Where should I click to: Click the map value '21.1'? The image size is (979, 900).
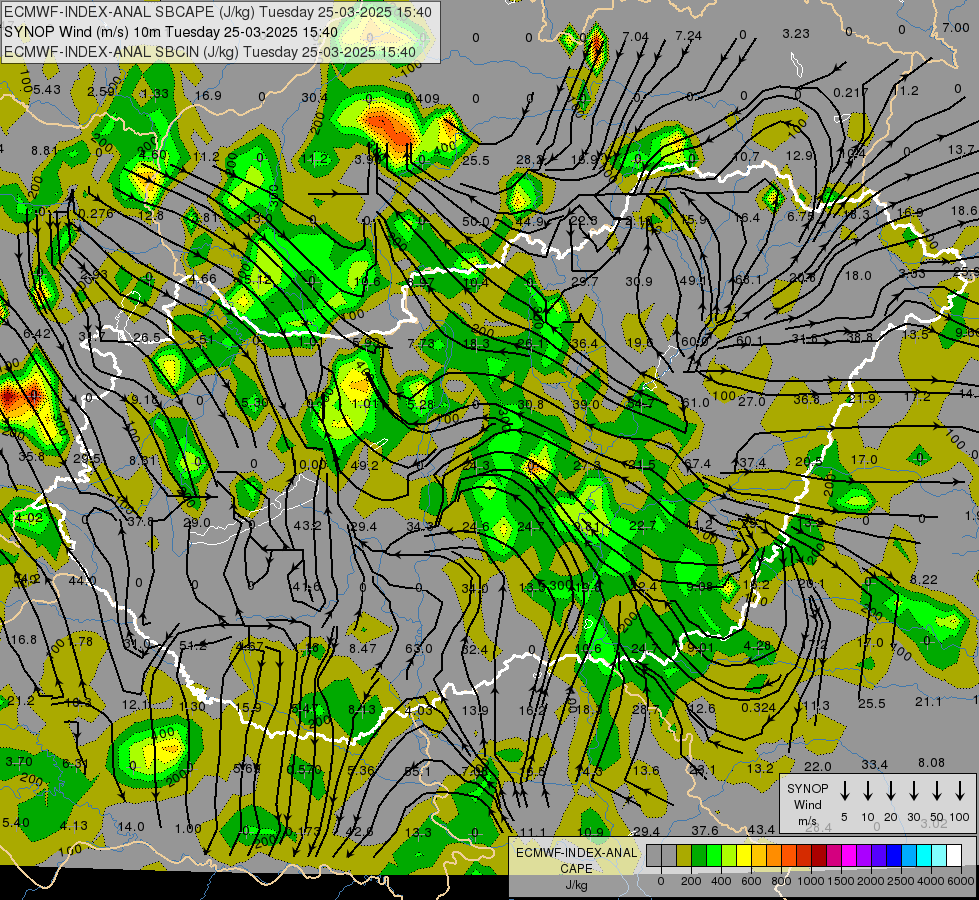click(x=928, y=702)
